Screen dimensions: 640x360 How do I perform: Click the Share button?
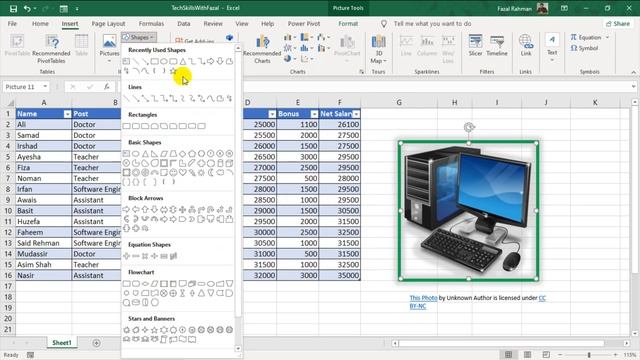(618, 24)
